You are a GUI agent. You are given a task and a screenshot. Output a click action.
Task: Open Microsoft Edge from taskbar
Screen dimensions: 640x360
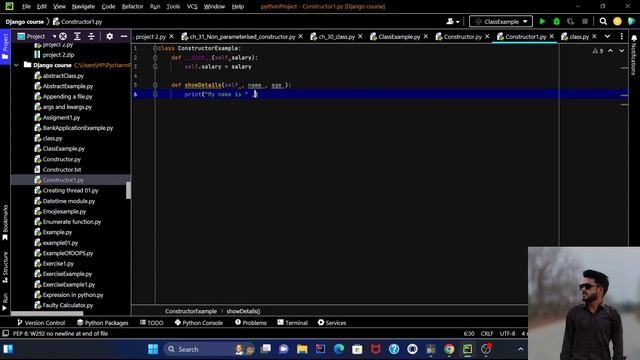(x=339, y=349)
